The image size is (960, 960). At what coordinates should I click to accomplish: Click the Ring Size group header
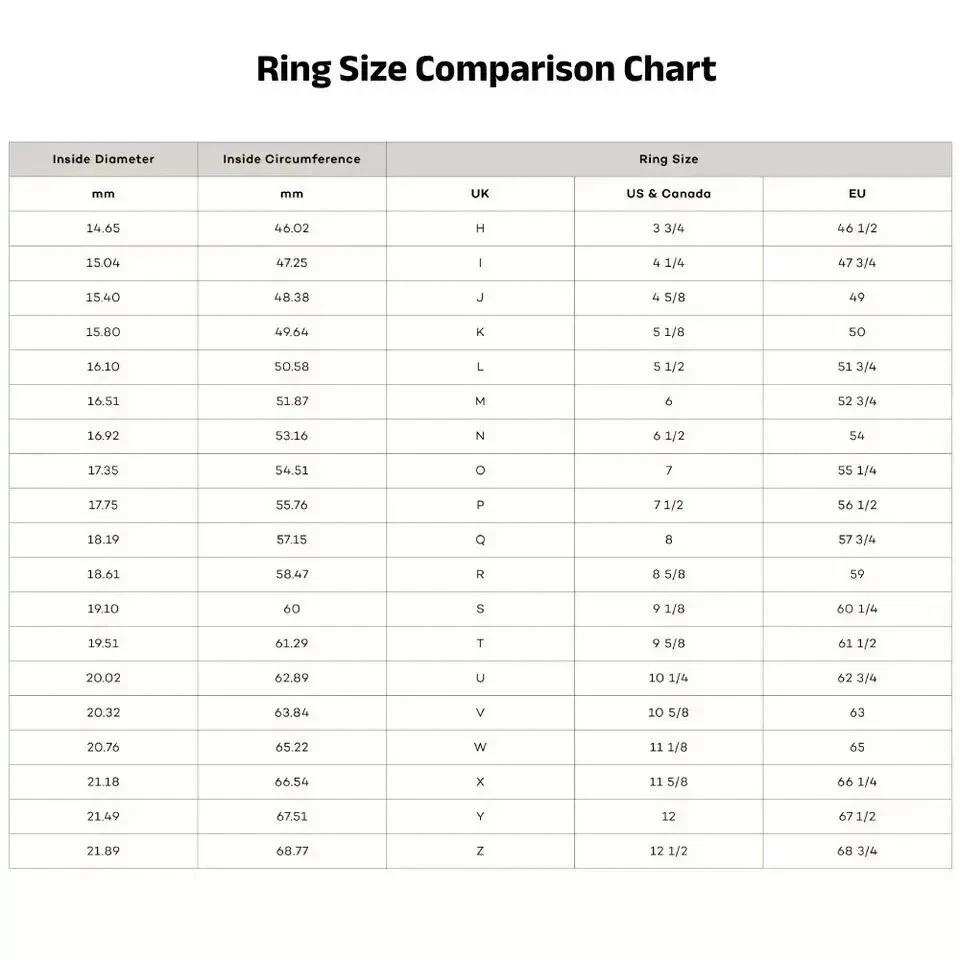point(668,159)
